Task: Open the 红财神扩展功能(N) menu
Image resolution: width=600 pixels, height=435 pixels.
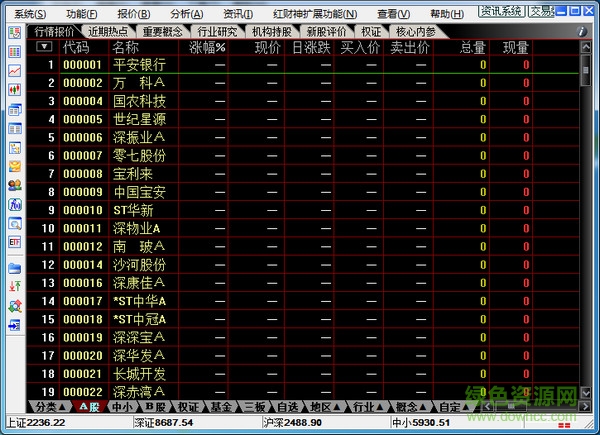Action: click(315, 14)
